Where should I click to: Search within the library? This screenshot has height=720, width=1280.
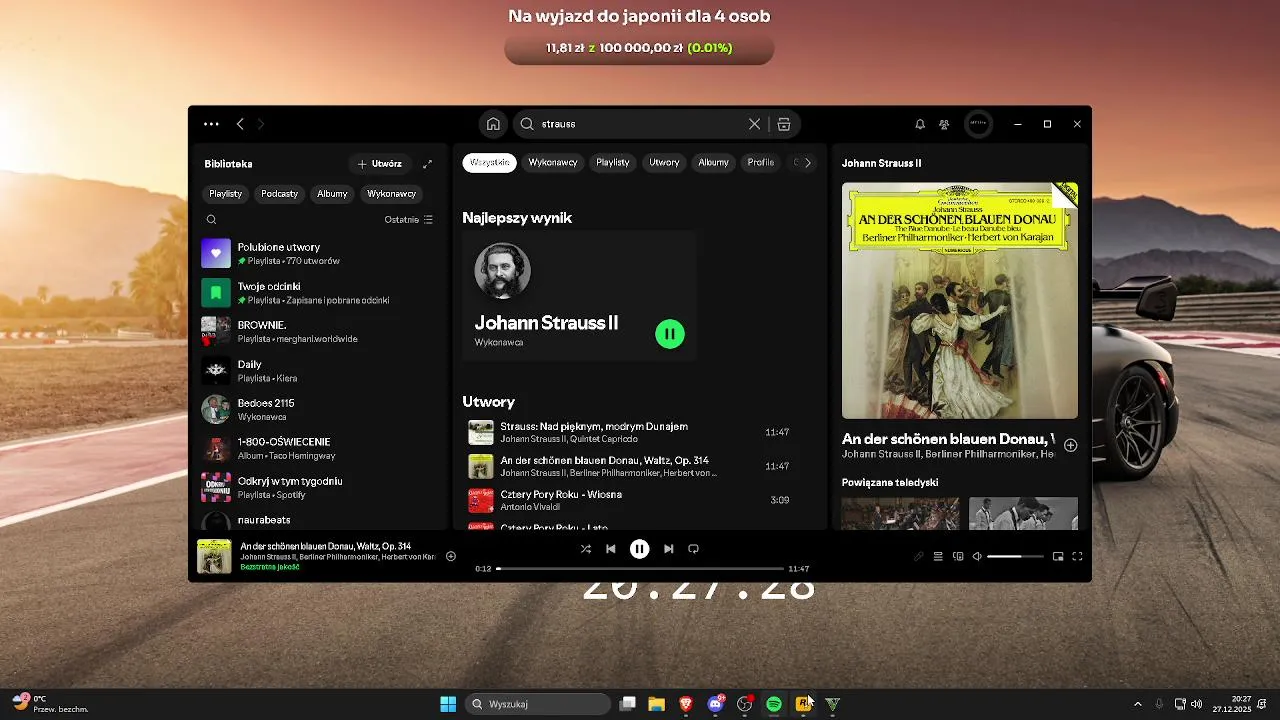tap(211, 220)
